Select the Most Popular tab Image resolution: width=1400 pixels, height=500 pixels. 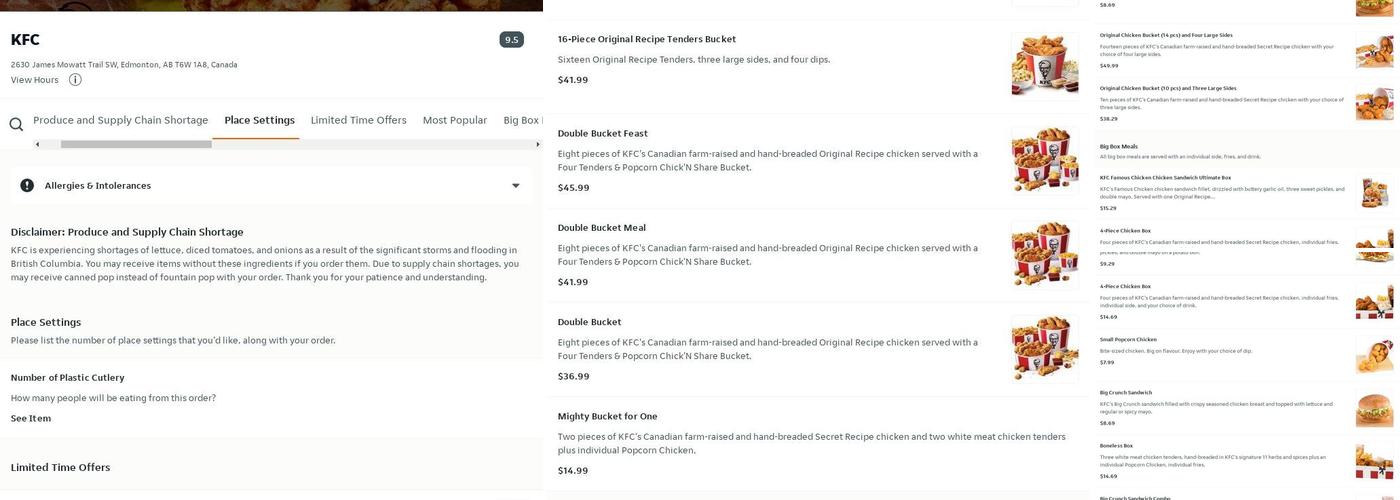454,120
